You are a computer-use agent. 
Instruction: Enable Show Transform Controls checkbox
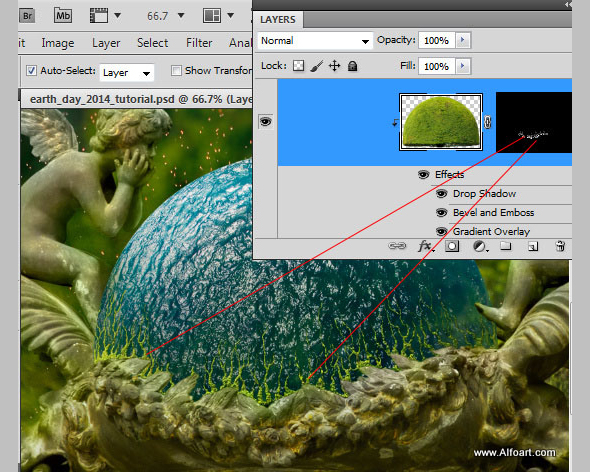(x=176, y=70)
